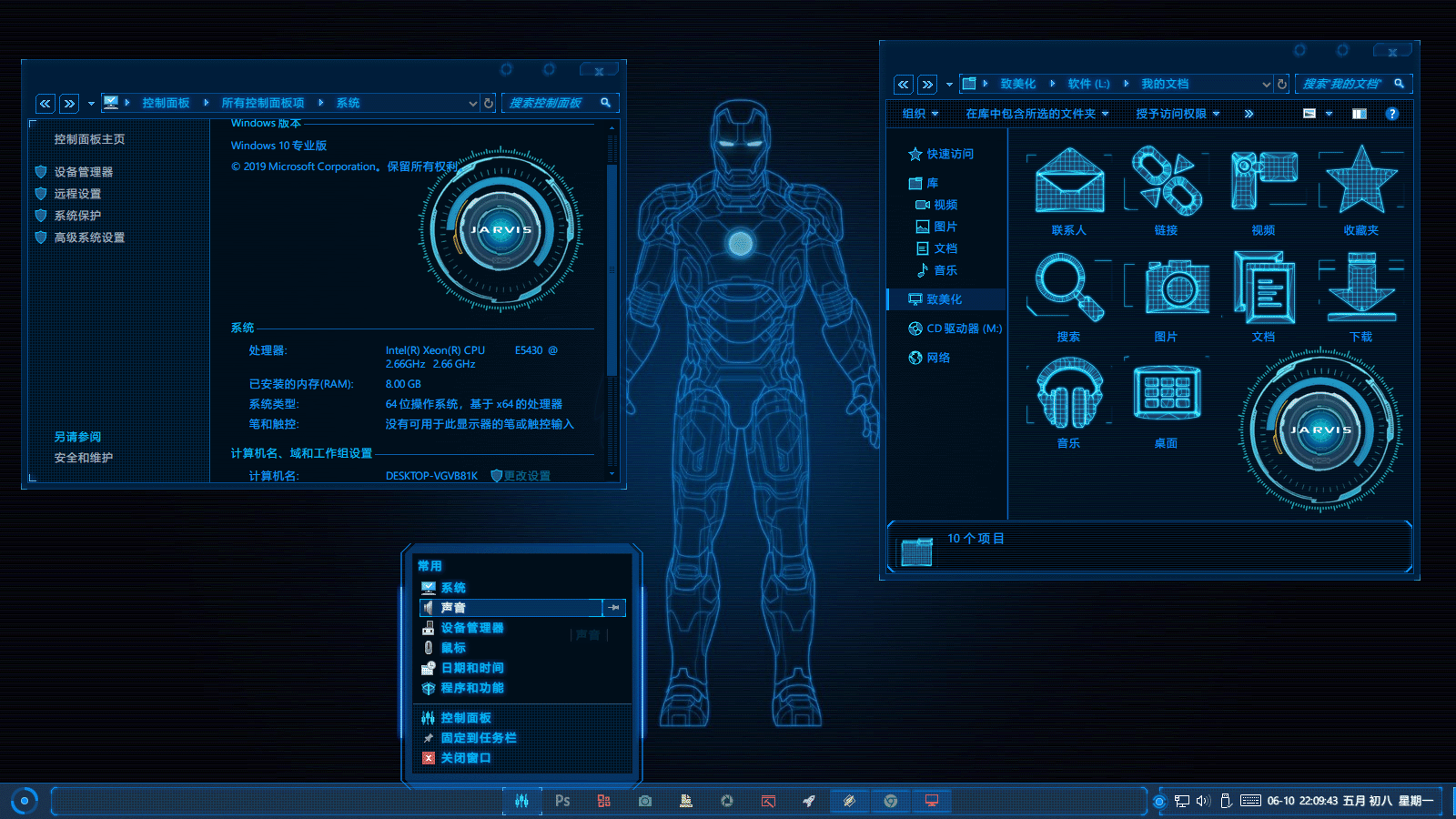Click 所有控制面板项 breadcrumb in address bar
The width and height of the screenshot is (1456, 819).
click(263, 104)
